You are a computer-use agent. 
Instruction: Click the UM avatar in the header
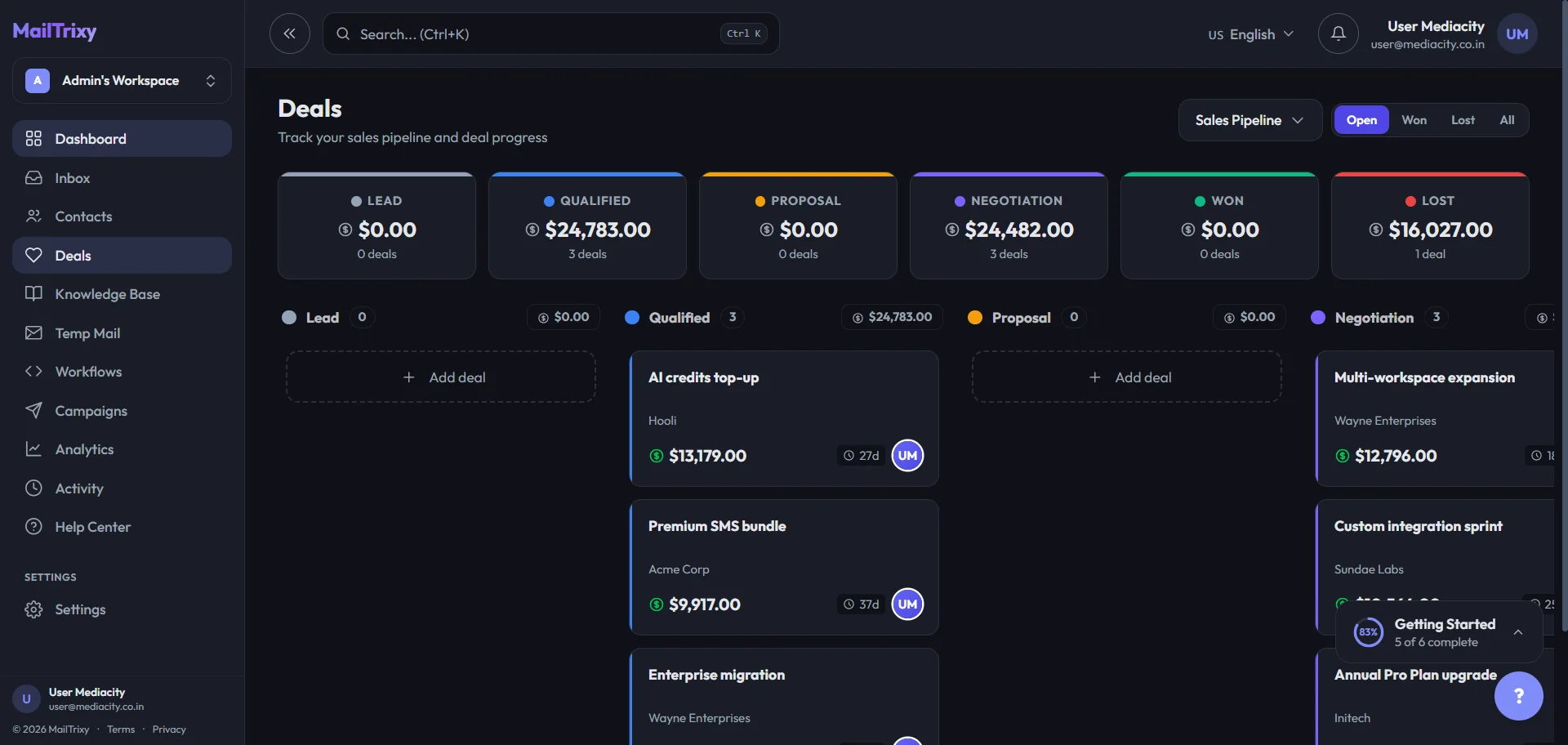click(1517, 33)
